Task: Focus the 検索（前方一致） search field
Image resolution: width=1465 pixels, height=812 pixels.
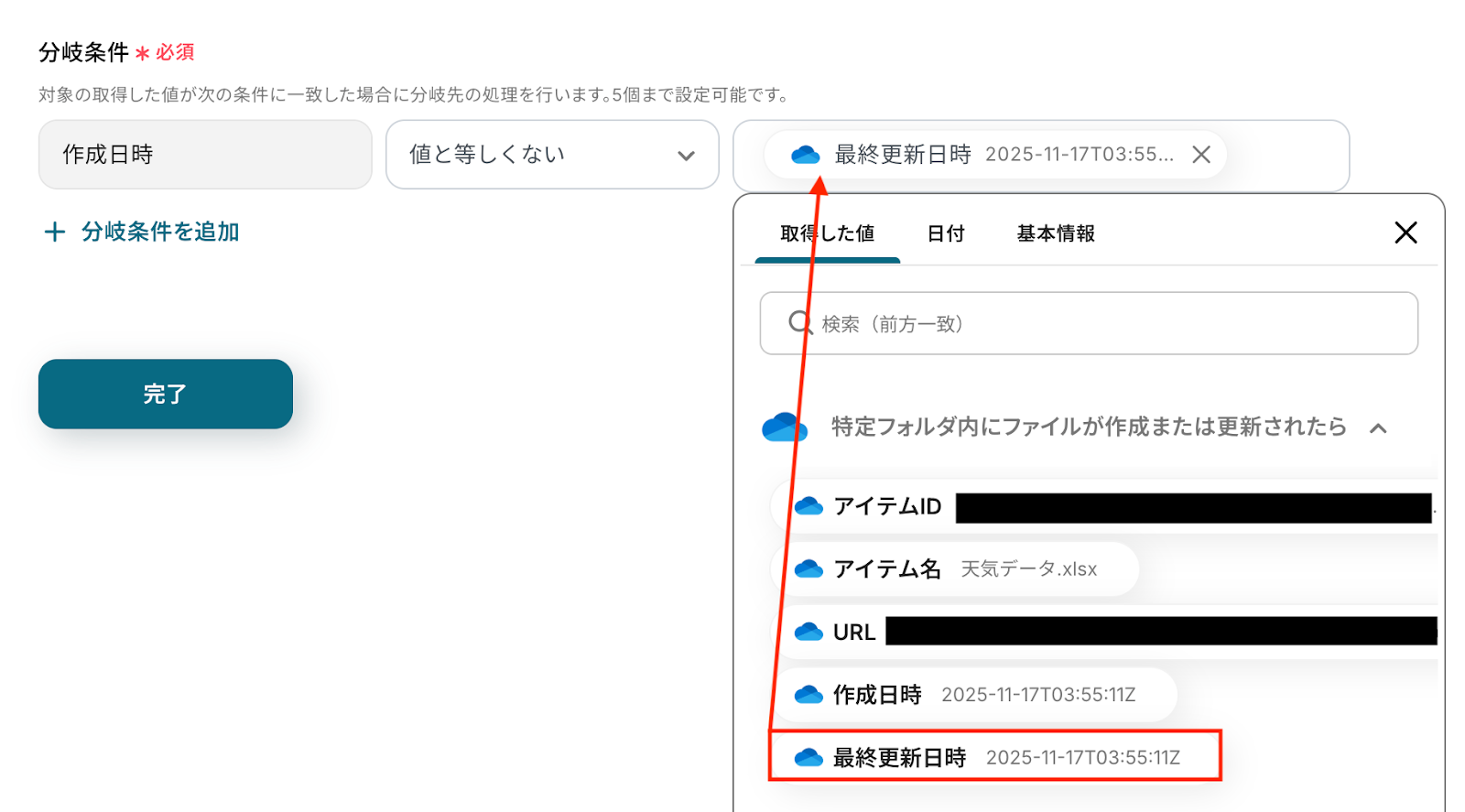Action: [x=1089, y=323]
